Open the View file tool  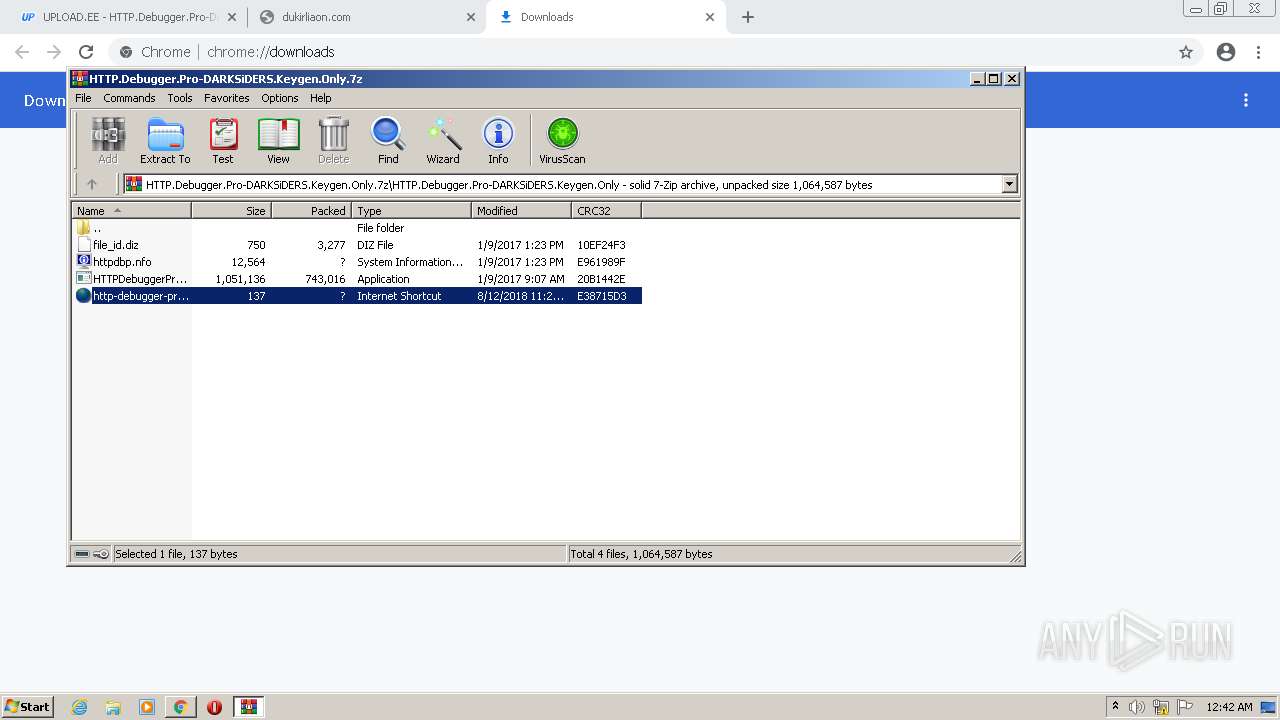tap(278, 140)
